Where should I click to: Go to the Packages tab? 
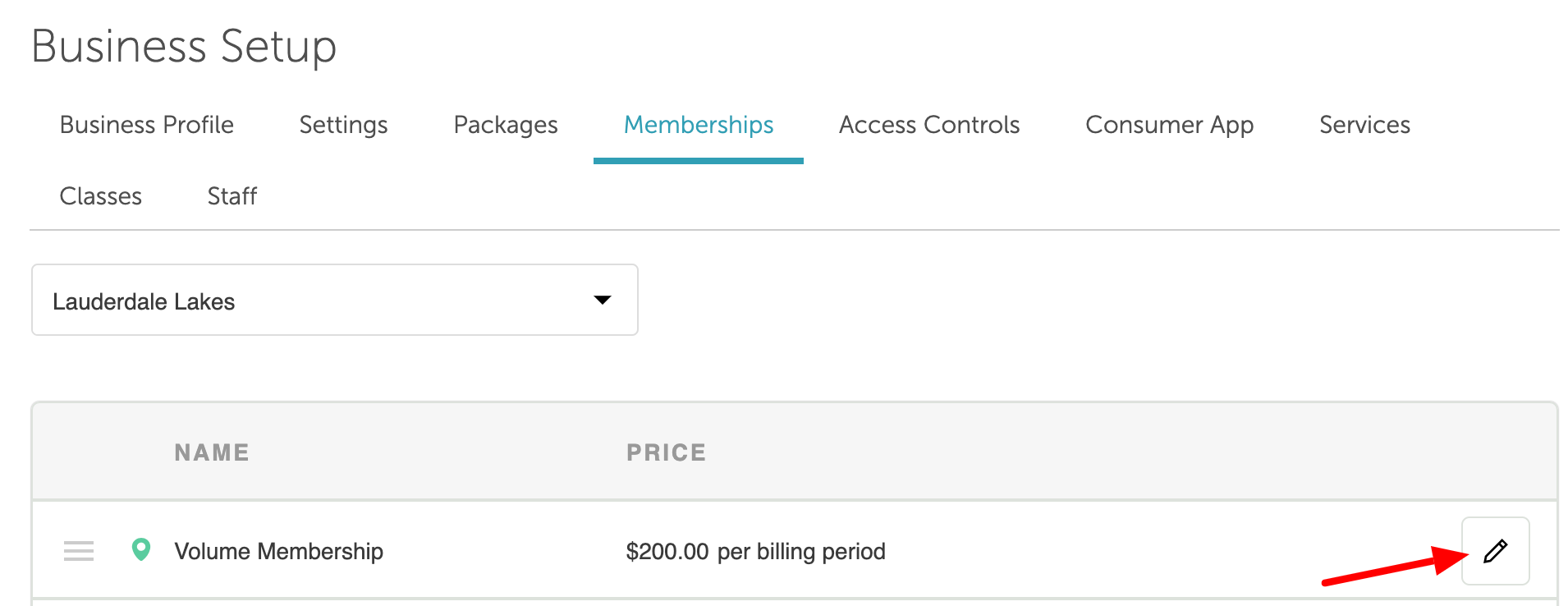506,125
